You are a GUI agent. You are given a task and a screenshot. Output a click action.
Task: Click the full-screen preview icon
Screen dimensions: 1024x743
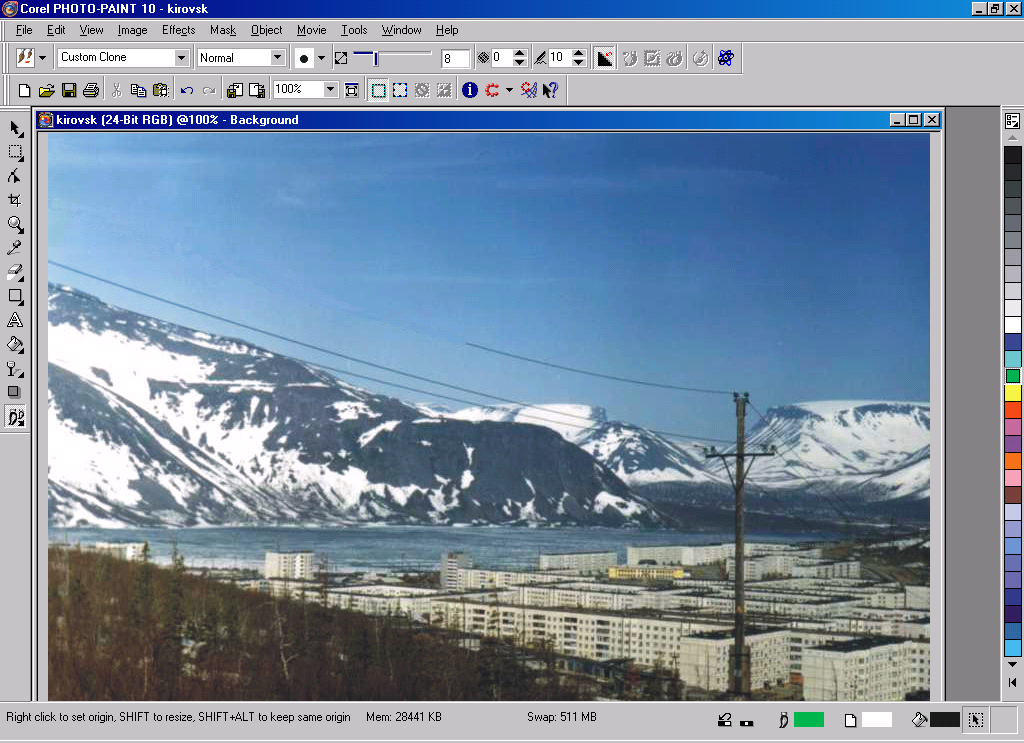point(351,90)
